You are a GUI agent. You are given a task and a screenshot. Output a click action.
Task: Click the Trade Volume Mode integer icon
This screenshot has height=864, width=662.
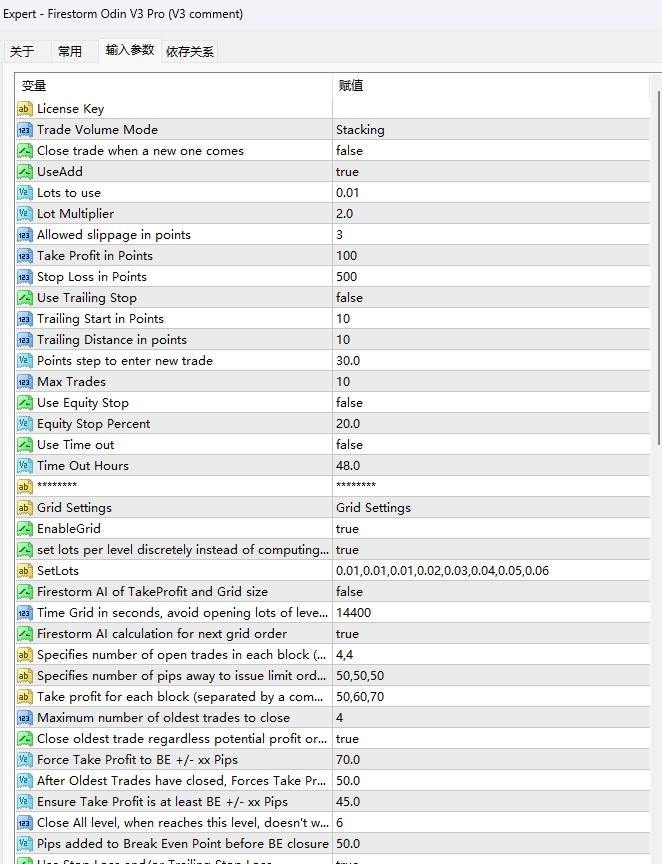pos(24,130)
